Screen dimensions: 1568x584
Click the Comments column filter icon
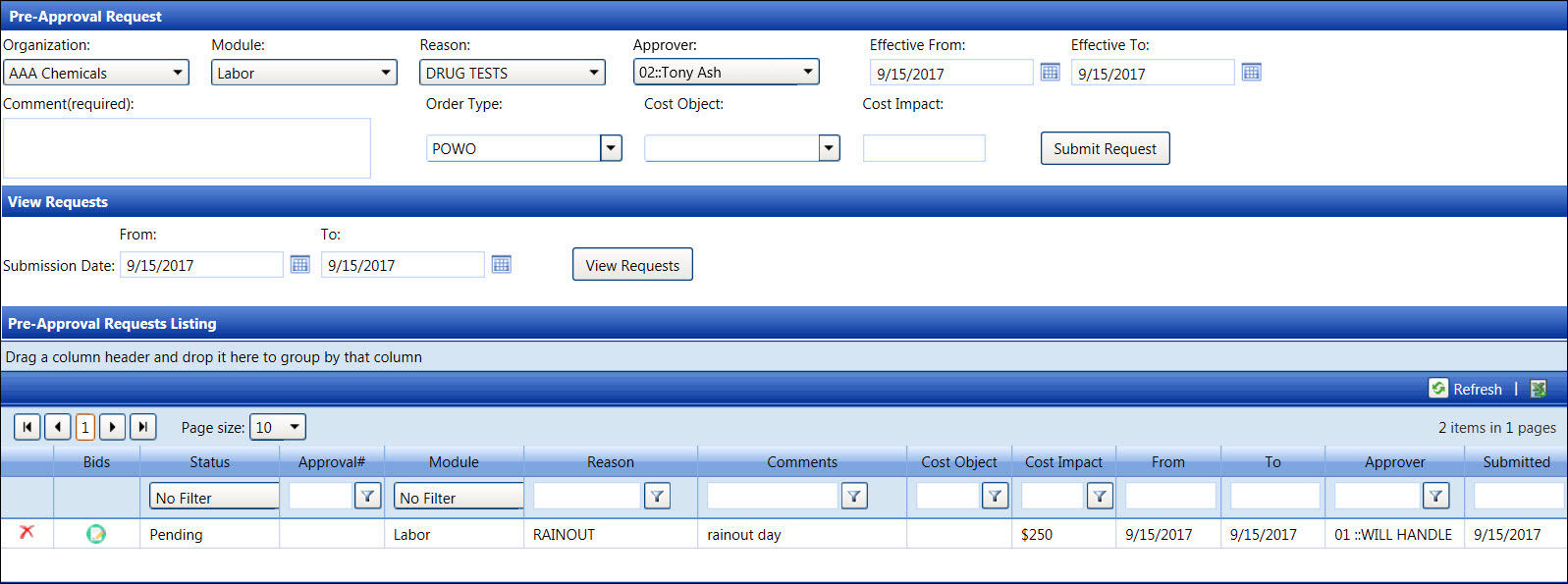854,497
